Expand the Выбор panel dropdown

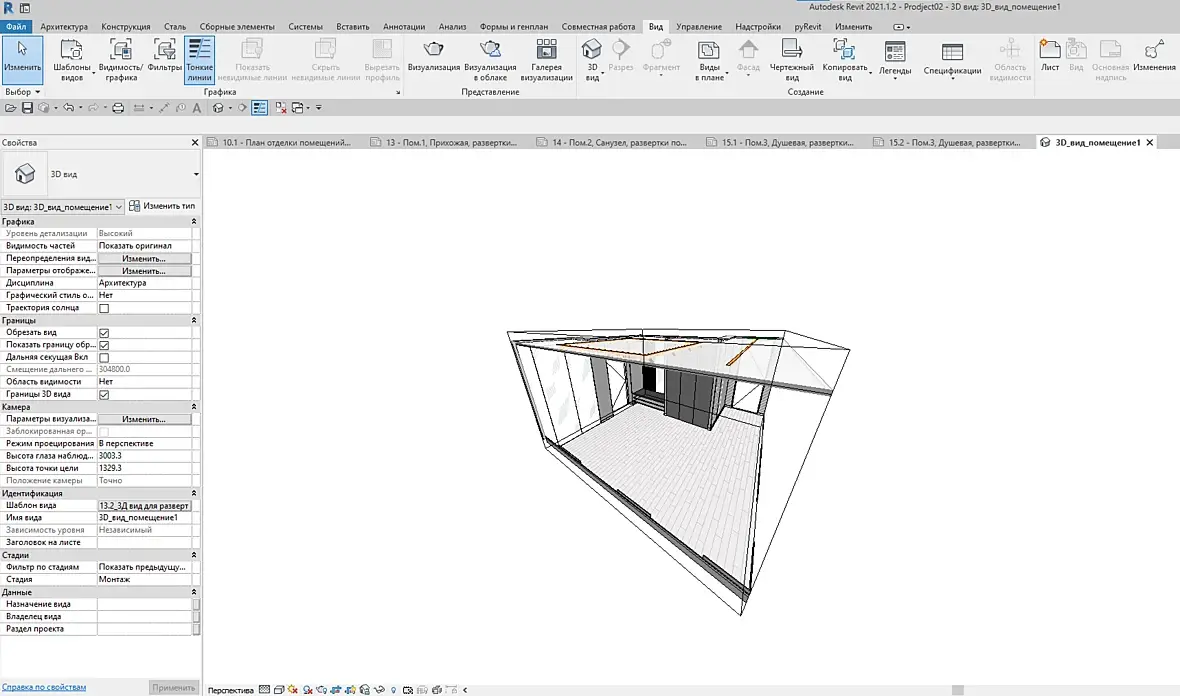point(23,92)
